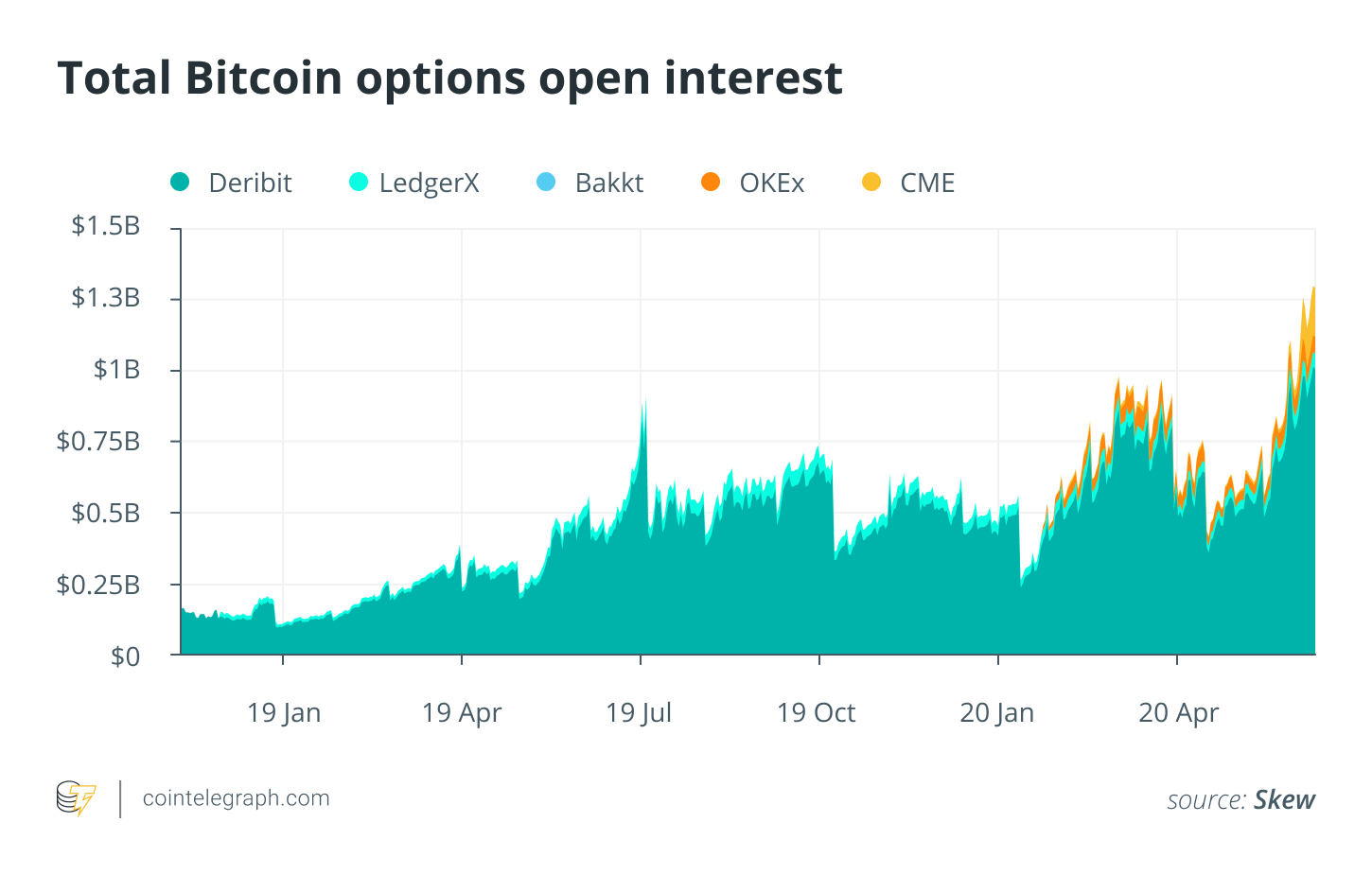Toggle the LedgerX series label
The height and width of the screenshot is (875, 1372).
430,184
